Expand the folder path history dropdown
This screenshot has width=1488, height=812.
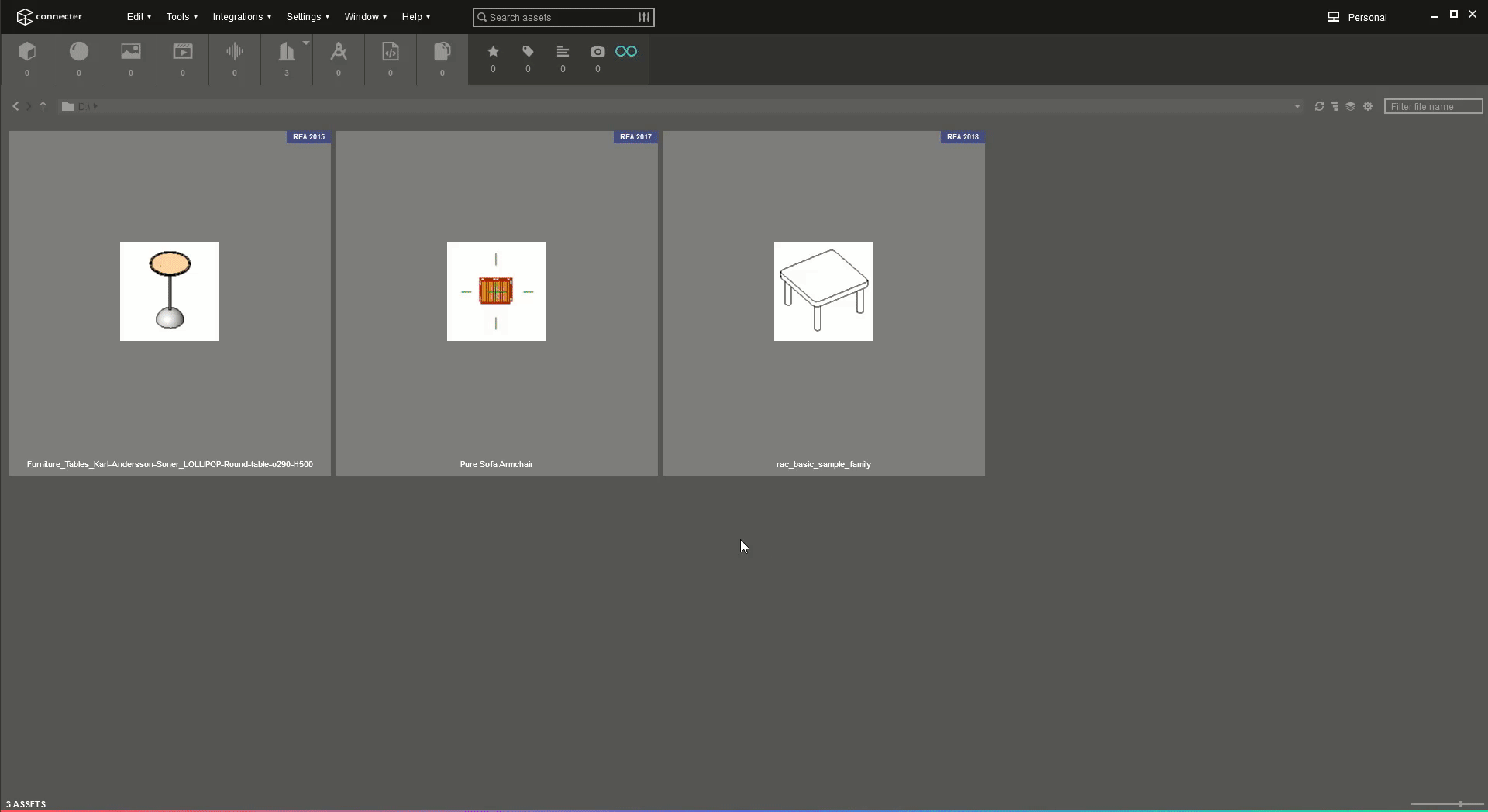1297,106
